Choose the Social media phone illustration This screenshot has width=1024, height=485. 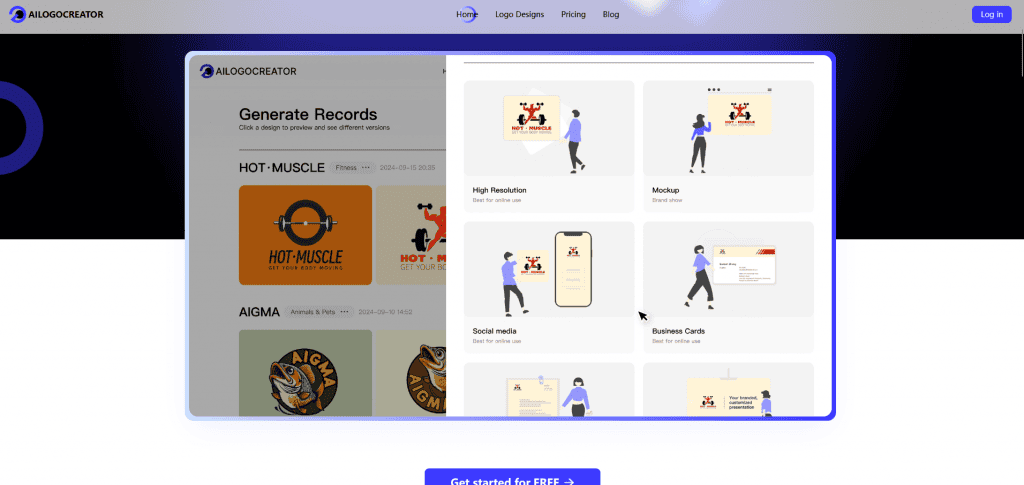(x=549, y=270)
